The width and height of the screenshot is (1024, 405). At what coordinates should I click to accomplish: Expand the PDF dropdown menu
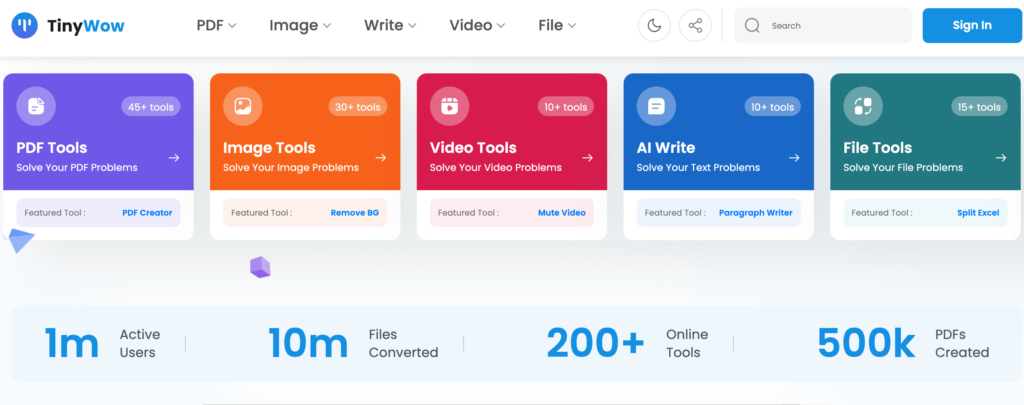[216, 25]
